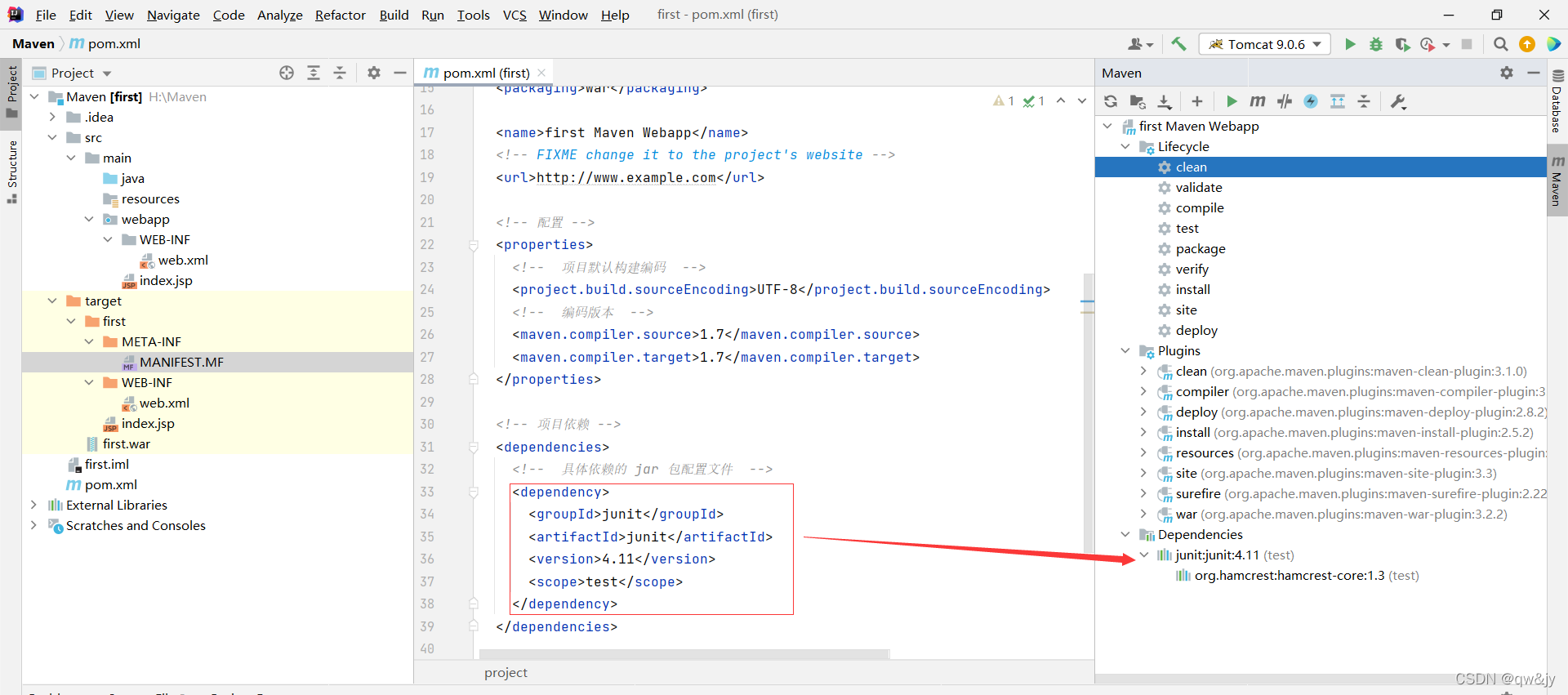Locate opened file target icon in Project panel

(287, 73)
